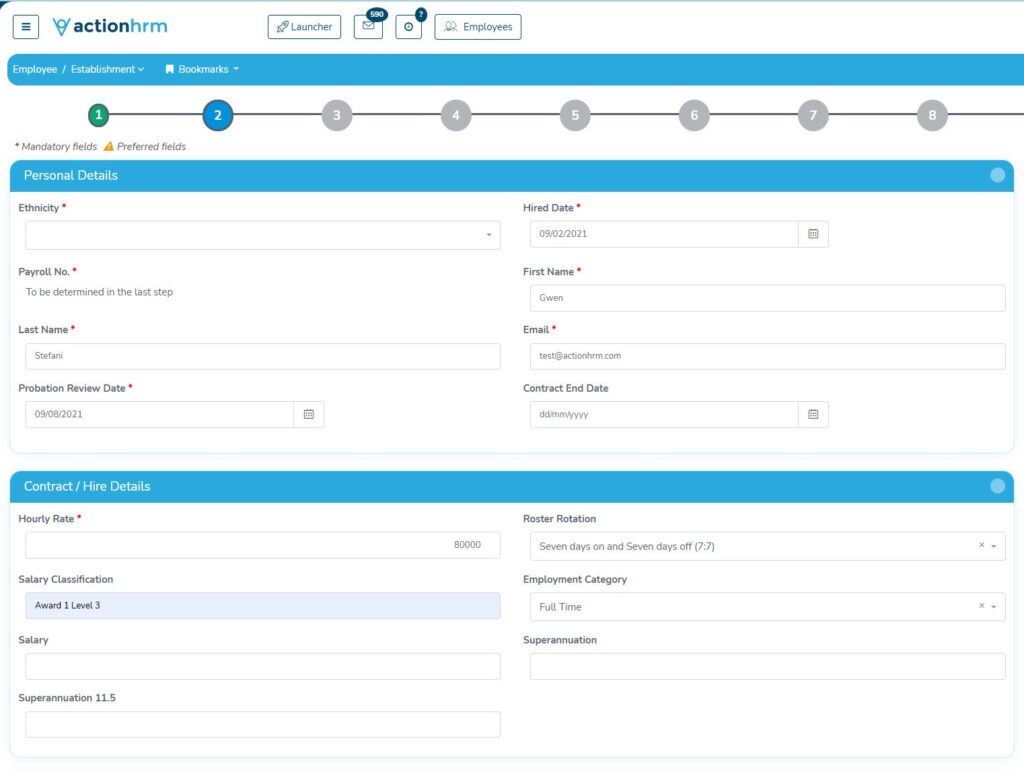Click the clock icon with 7 badge
The image size is (1024, 772).
click(x=408, y=27)
